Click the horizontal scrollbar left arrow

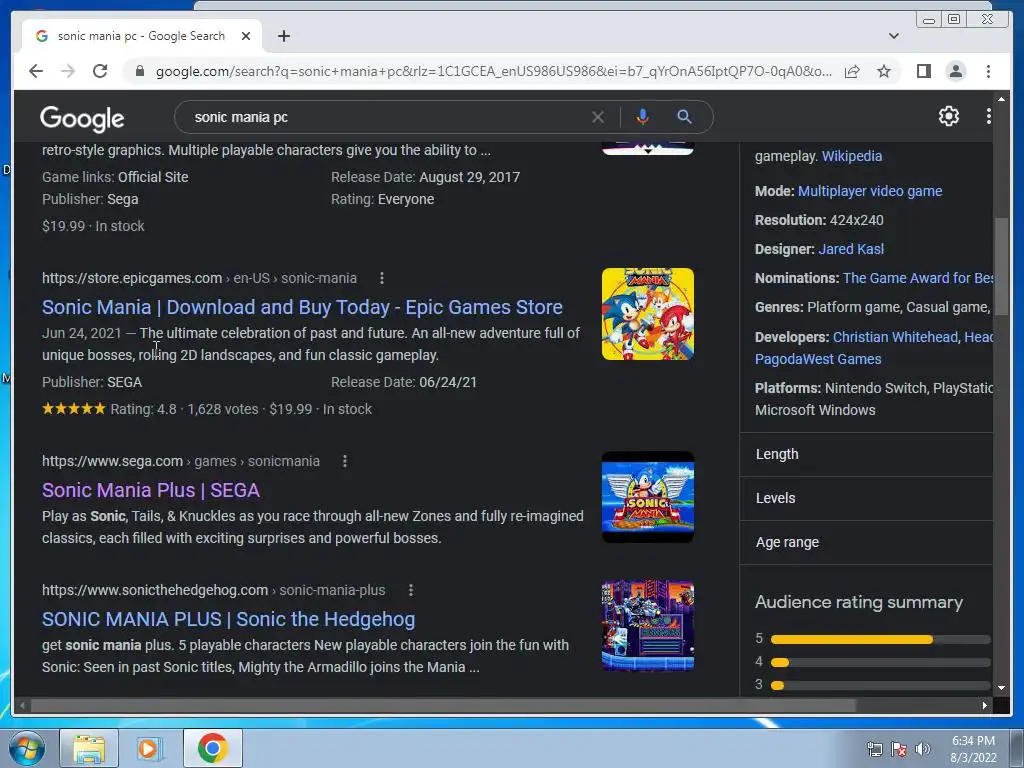[x=23, y=705]
